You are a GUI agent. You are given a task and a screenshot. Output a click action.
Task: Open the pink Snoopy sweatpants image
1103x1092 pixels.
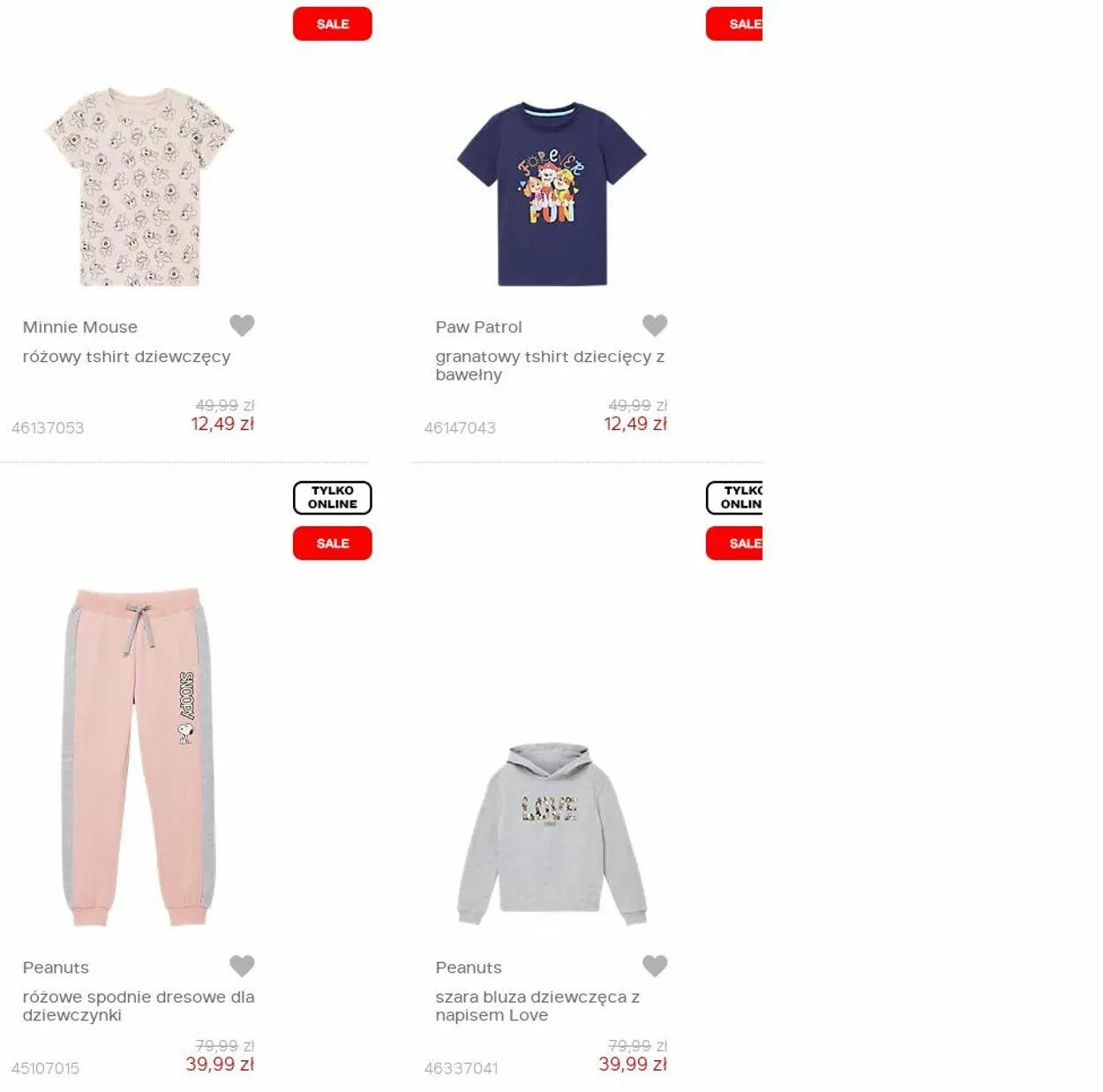pyautogui.click(x=139, y=757)
